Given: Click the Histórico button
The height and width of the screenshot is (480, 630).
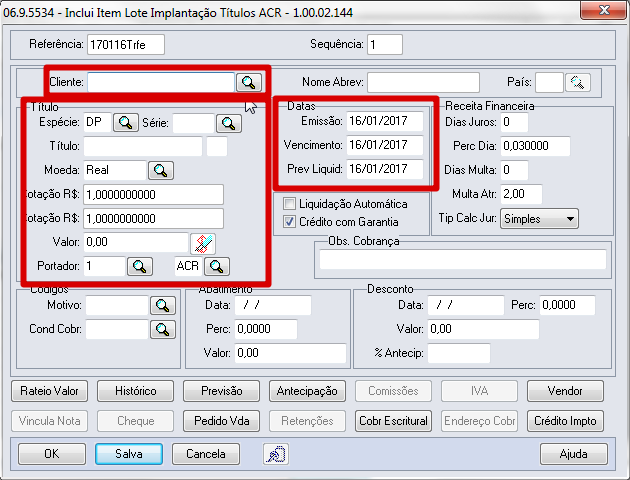Looking at the screenshot, I should tap(135, 391).
